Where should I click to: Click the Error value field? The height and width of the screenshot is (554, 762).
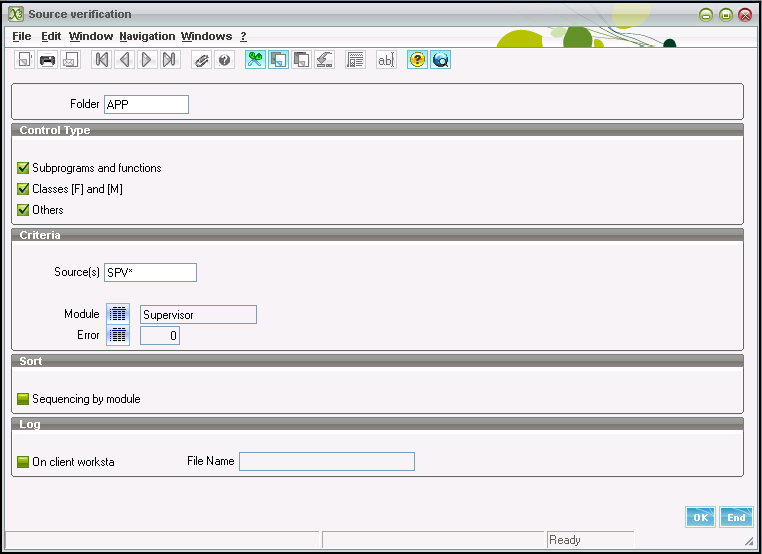click(160, 335)
